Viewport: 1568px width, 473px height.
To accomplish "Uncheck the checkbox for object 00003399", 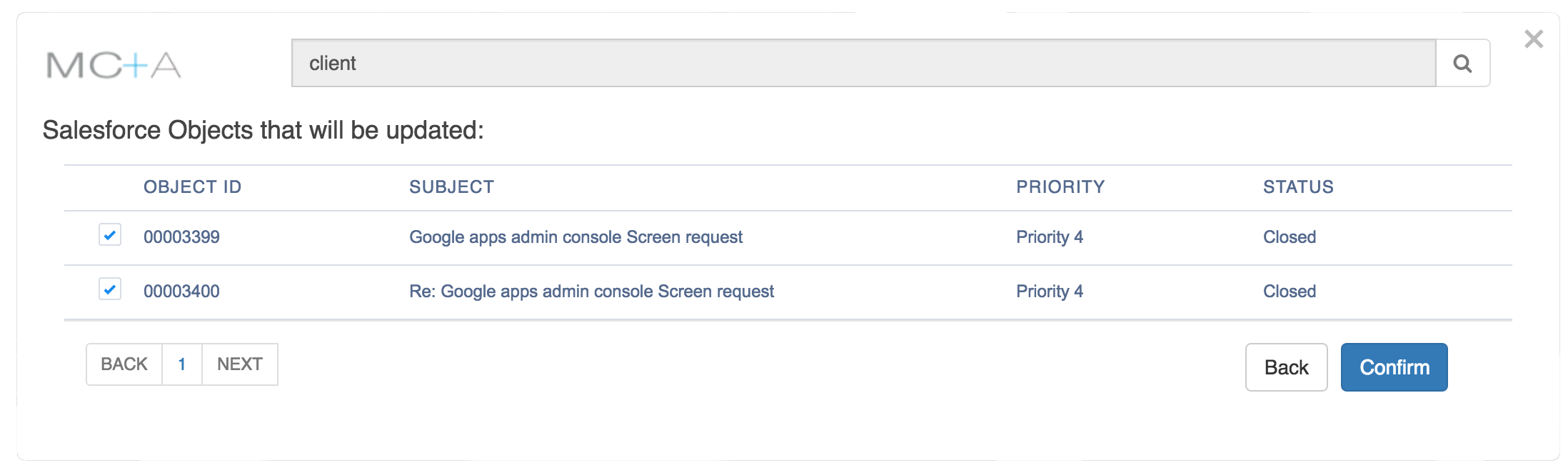I will click(x=110, y=235).
